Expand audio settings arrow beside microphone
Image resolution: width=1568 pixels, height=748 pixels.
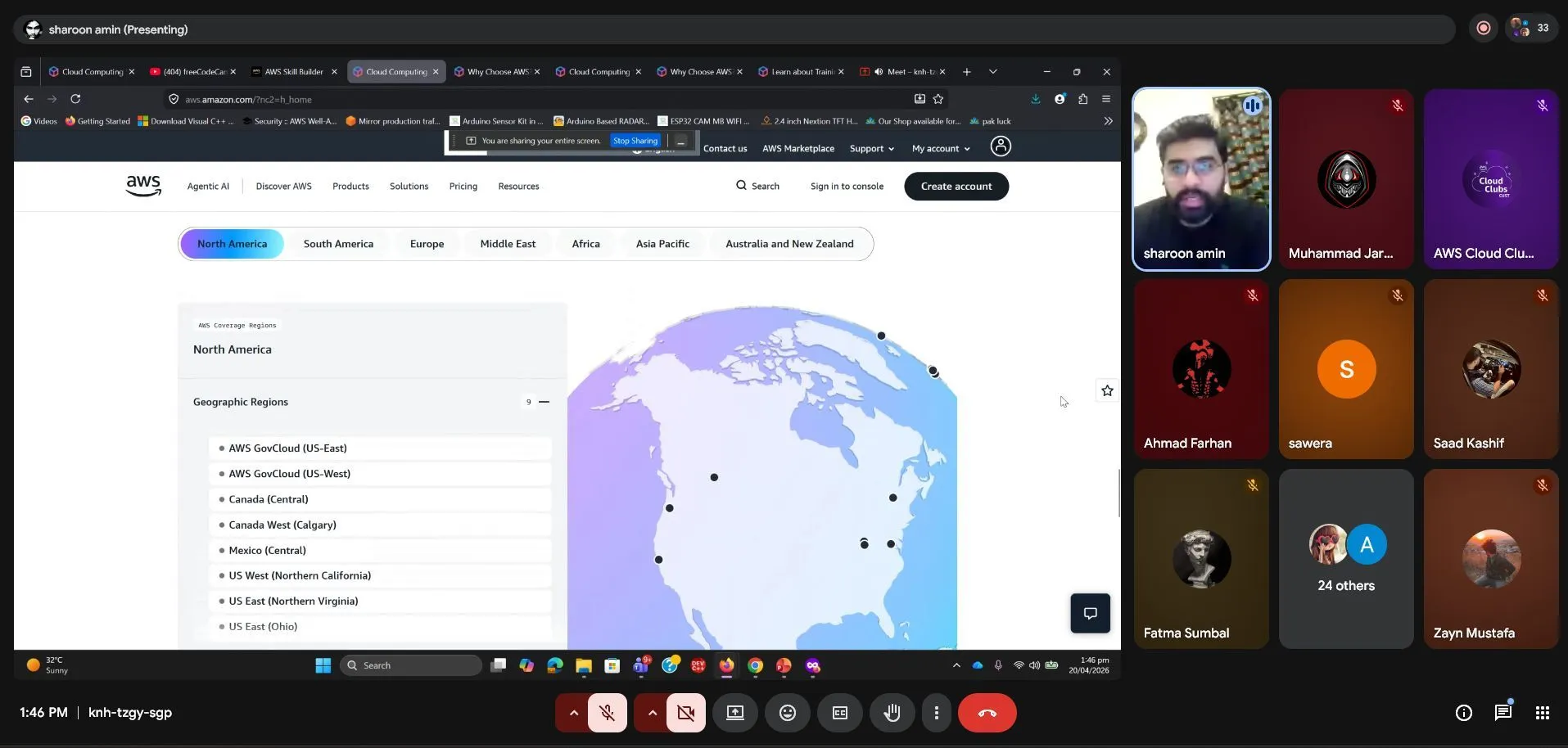pos(573,713)
